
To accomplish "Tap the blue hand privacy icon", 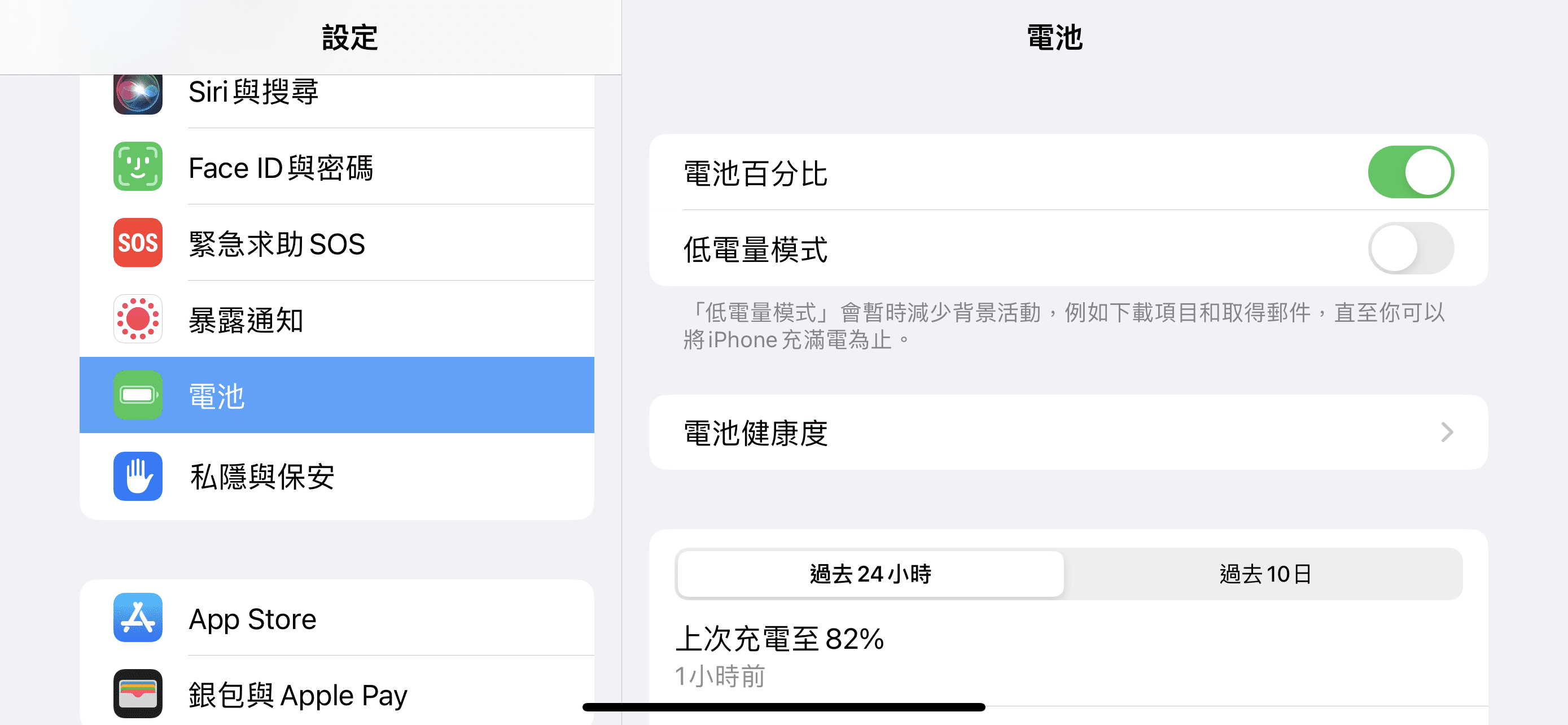I will point(138,476).
